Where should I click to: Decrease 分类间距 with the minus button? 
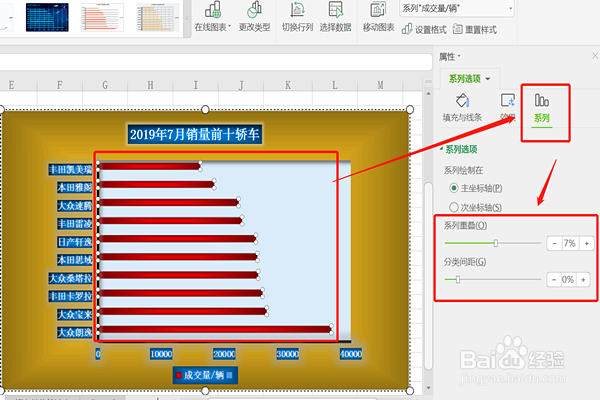(554, 279)
